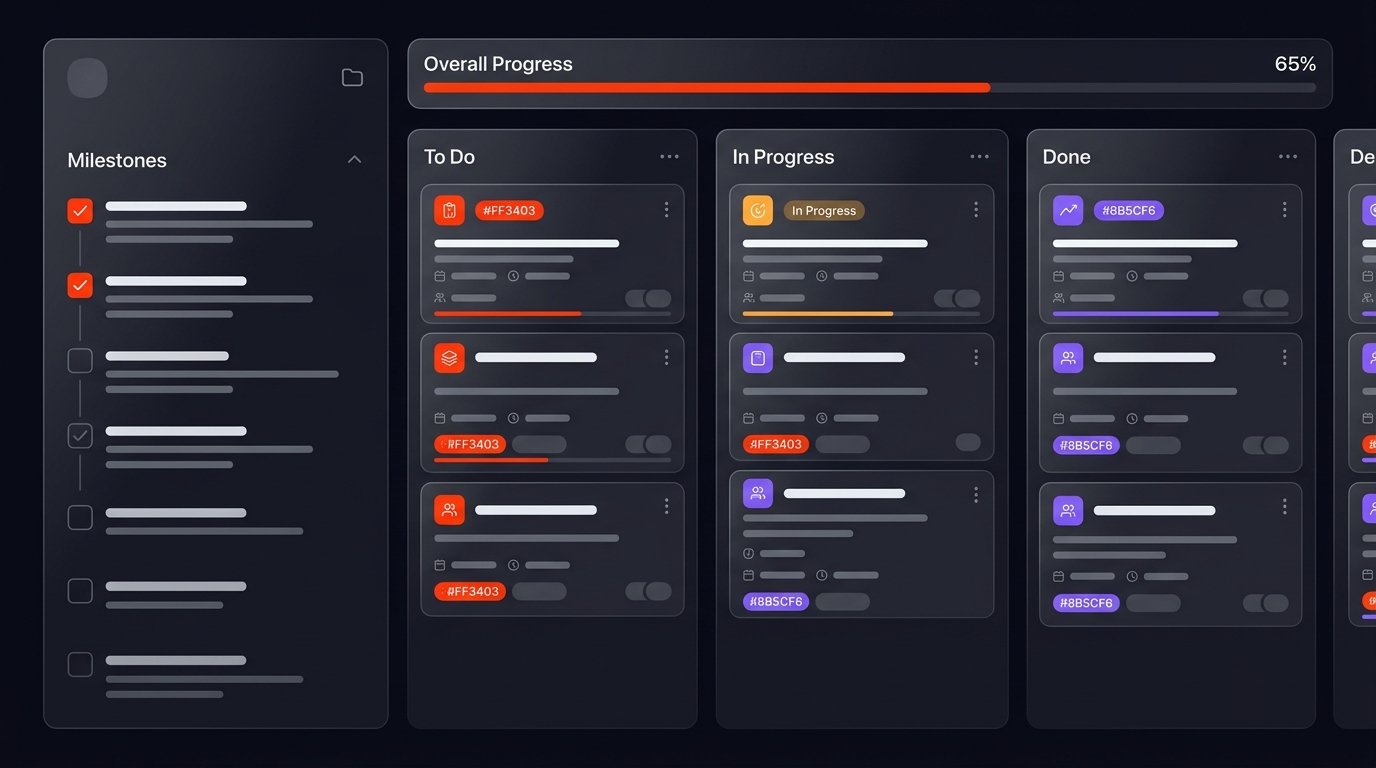Screen dimensions: 1376x768
Task: Open the kebab menu on the In Progress people card
Action: tap(976, 495)
